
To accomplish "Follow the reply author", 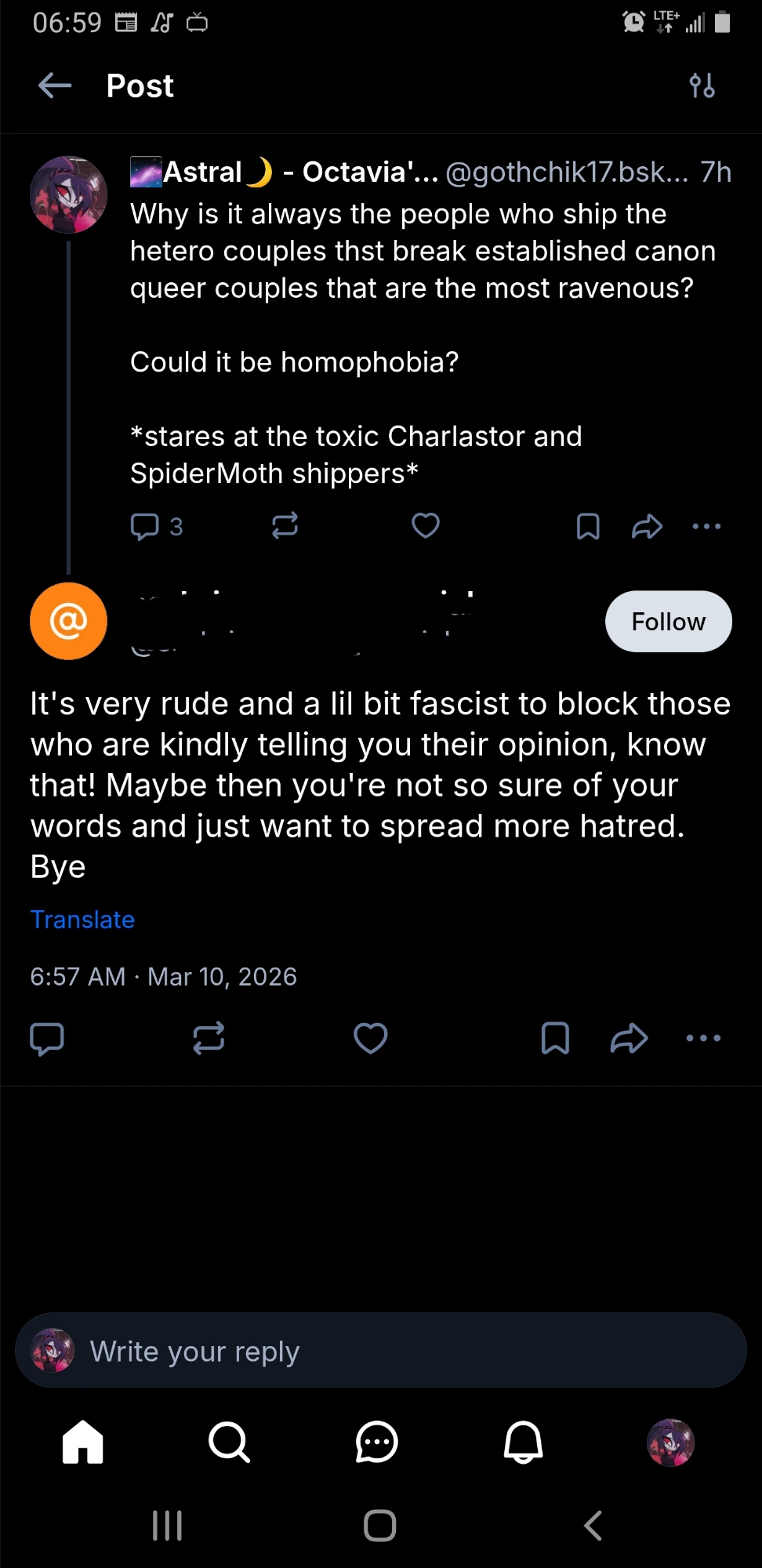I will point(668,622).
